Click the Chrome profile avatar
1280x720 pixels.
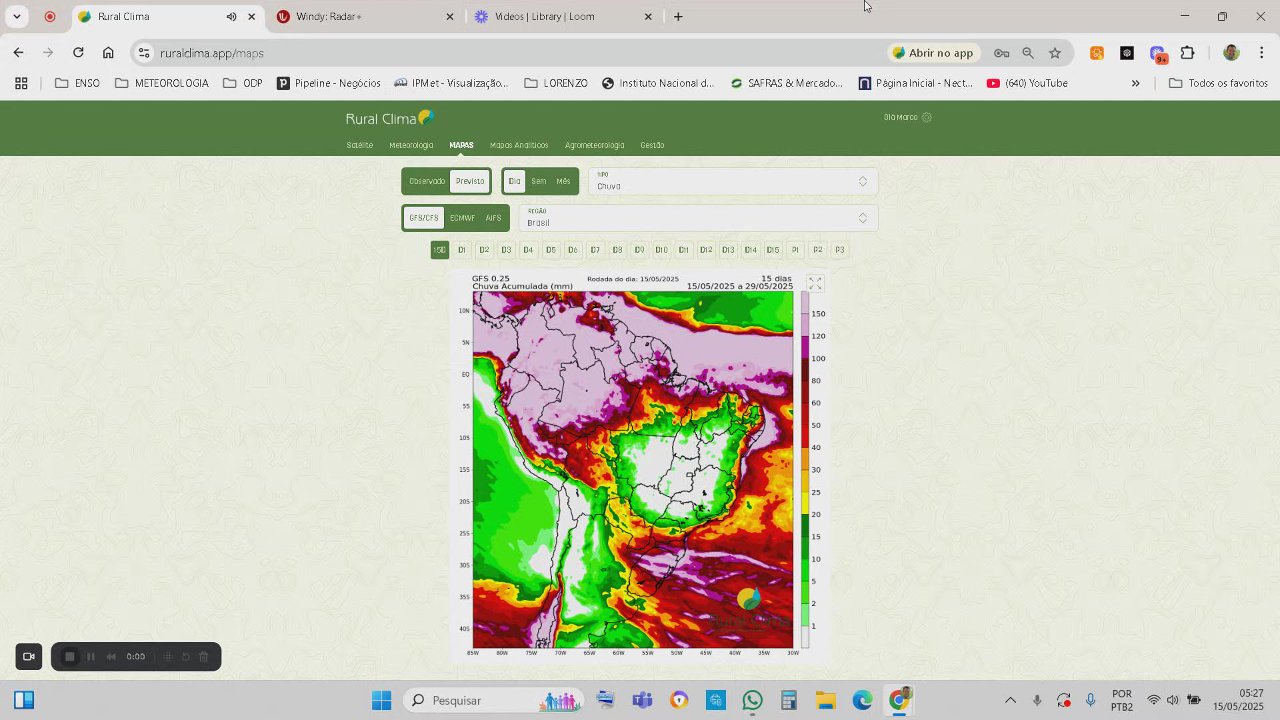click(1231, 53)
